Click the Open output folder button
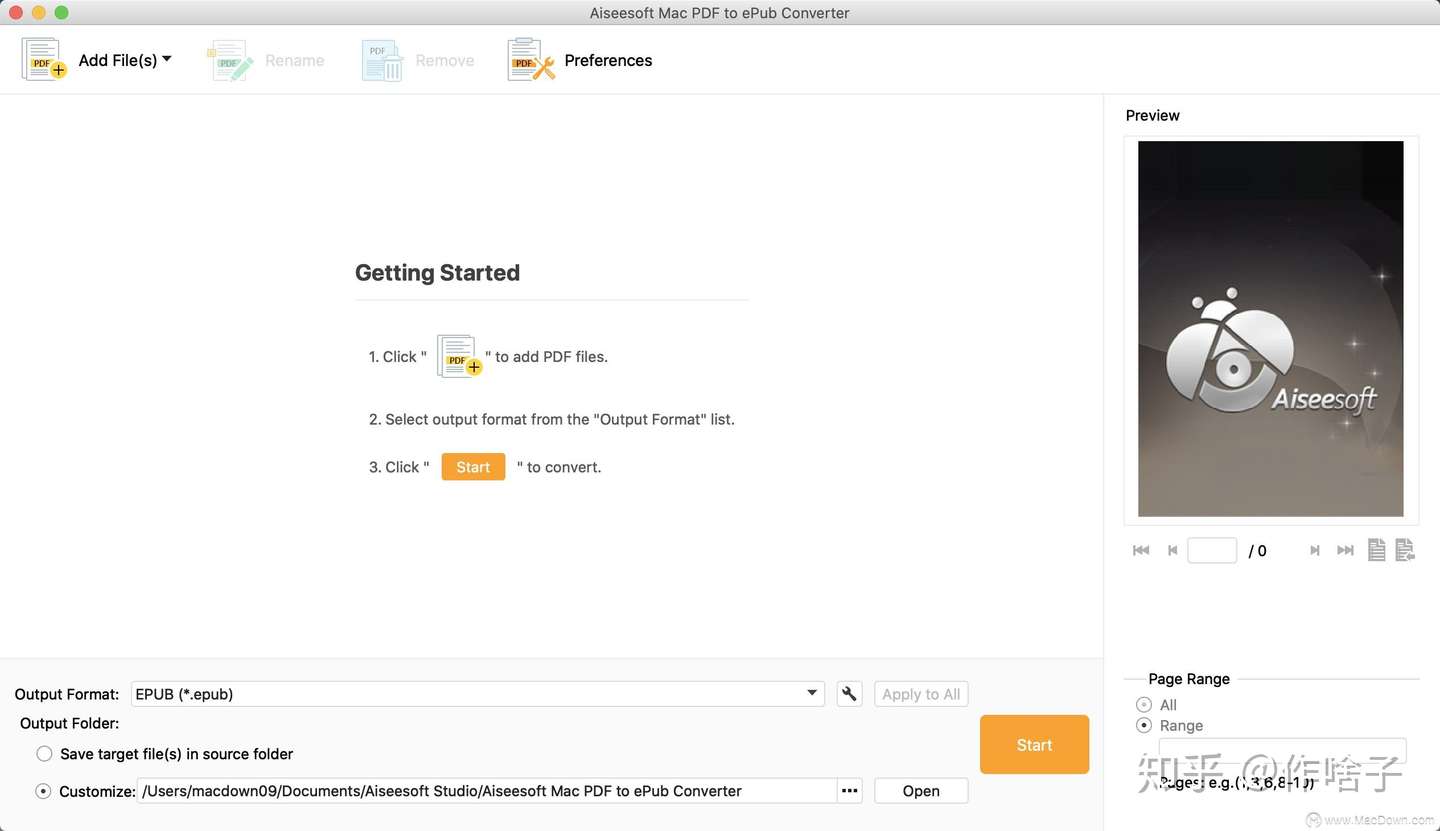Image resolution: width=1440 pixels, height=831 pixels. point(921,791)
